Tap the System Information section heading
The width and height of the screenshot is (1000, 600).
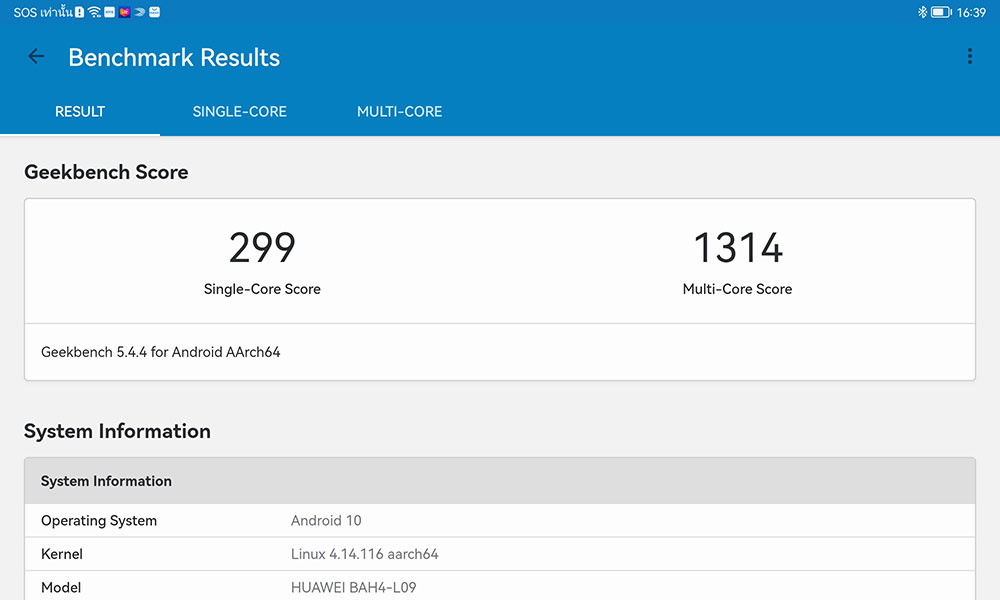click(x=117, y=431)
